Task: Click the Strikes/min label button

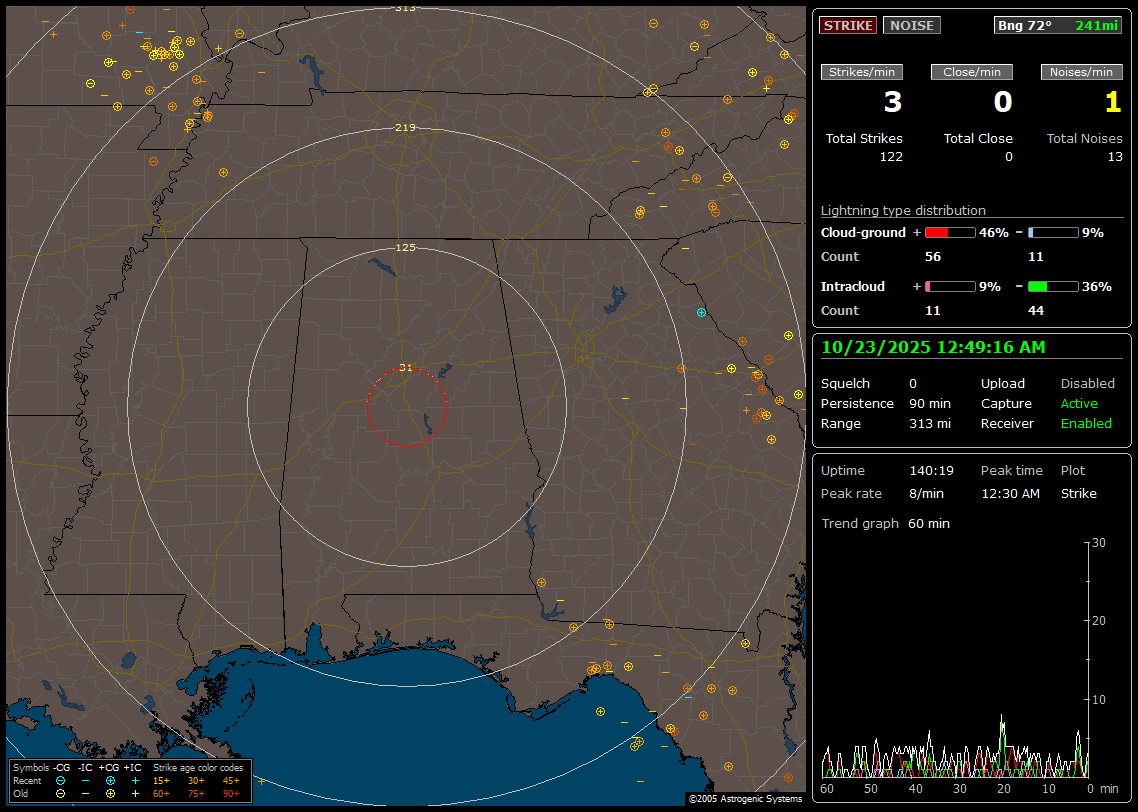Action: point(862,72)
